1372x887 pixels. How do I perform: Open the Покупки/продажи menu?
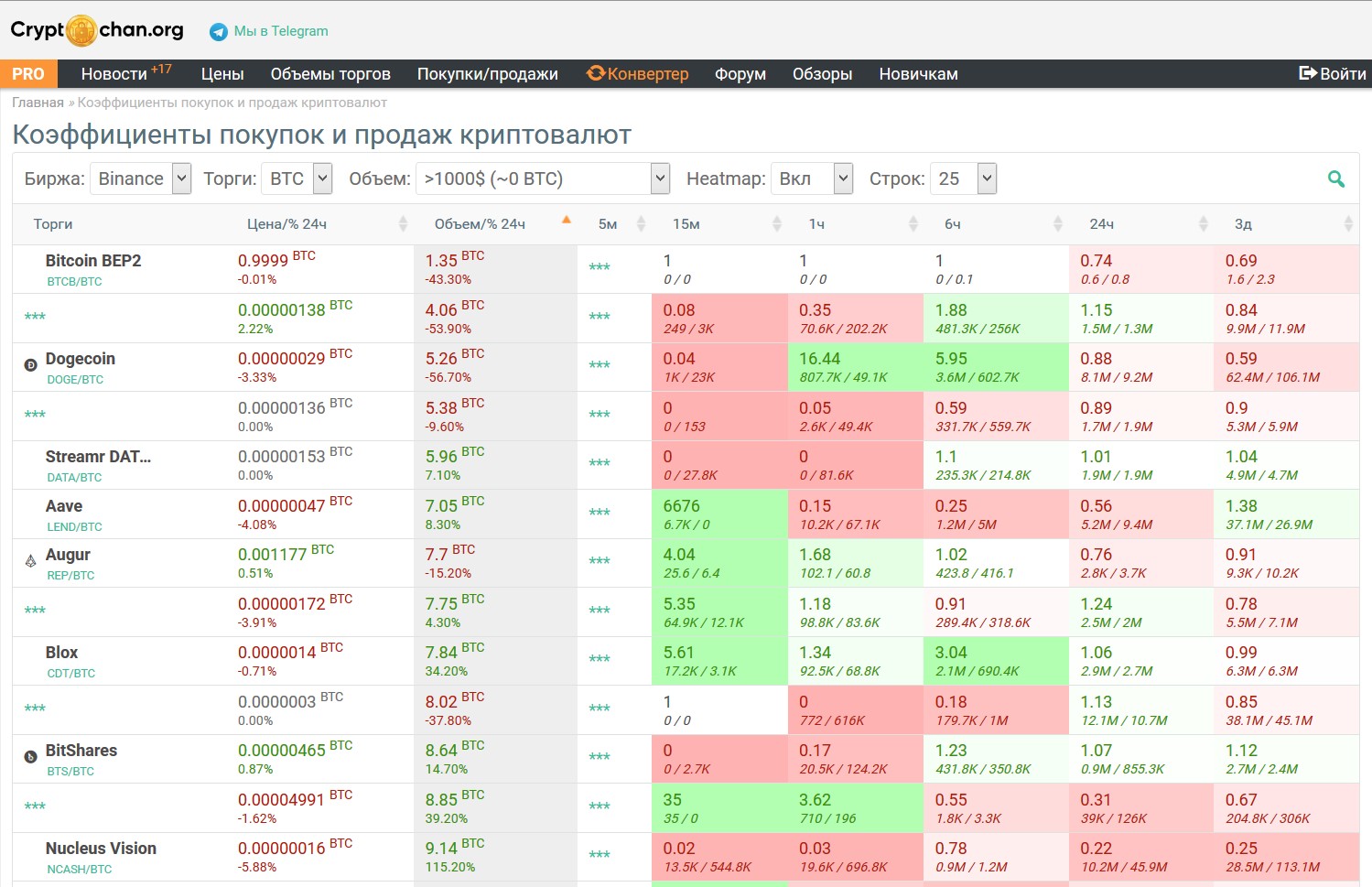(488, 74)
